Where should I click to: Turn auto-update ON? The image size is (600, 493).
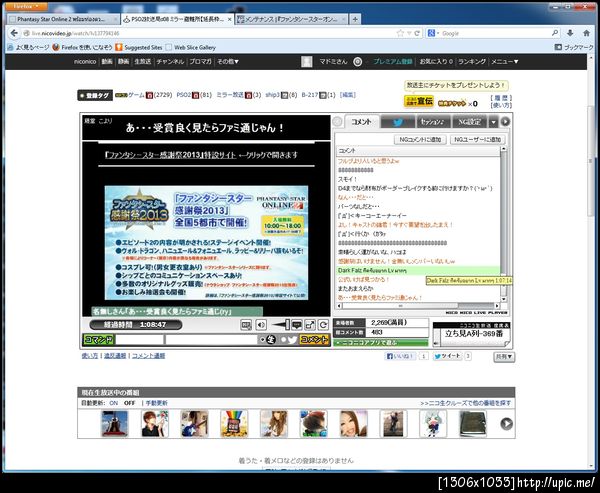(114, 403)
